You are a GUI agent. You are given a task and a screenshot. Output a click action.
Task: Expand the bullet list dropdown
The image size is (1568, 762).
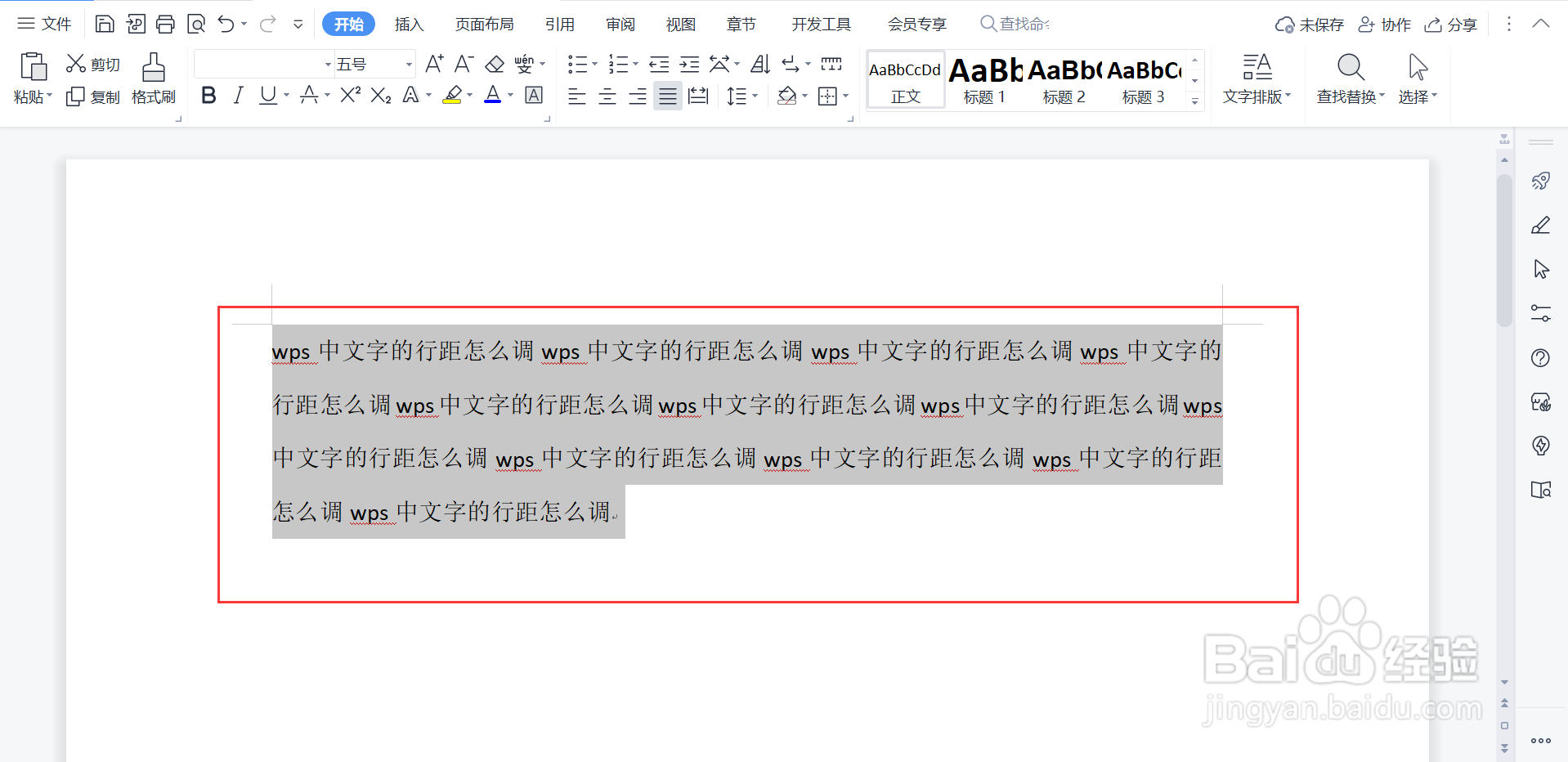point(594,64)
